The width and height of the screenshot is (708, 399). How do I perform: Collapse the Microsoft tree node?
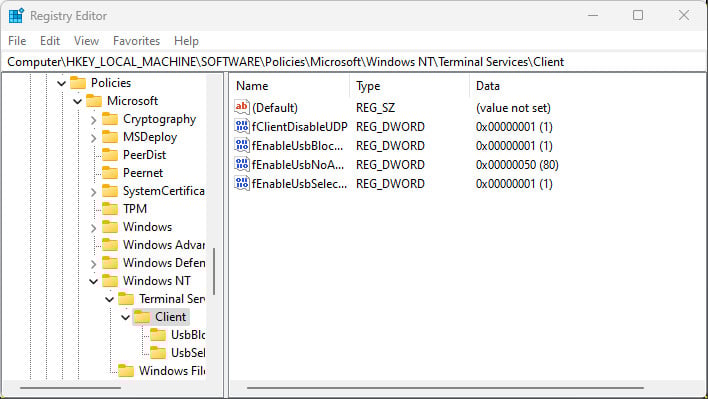pyautogui.click(x=78, y=102)
